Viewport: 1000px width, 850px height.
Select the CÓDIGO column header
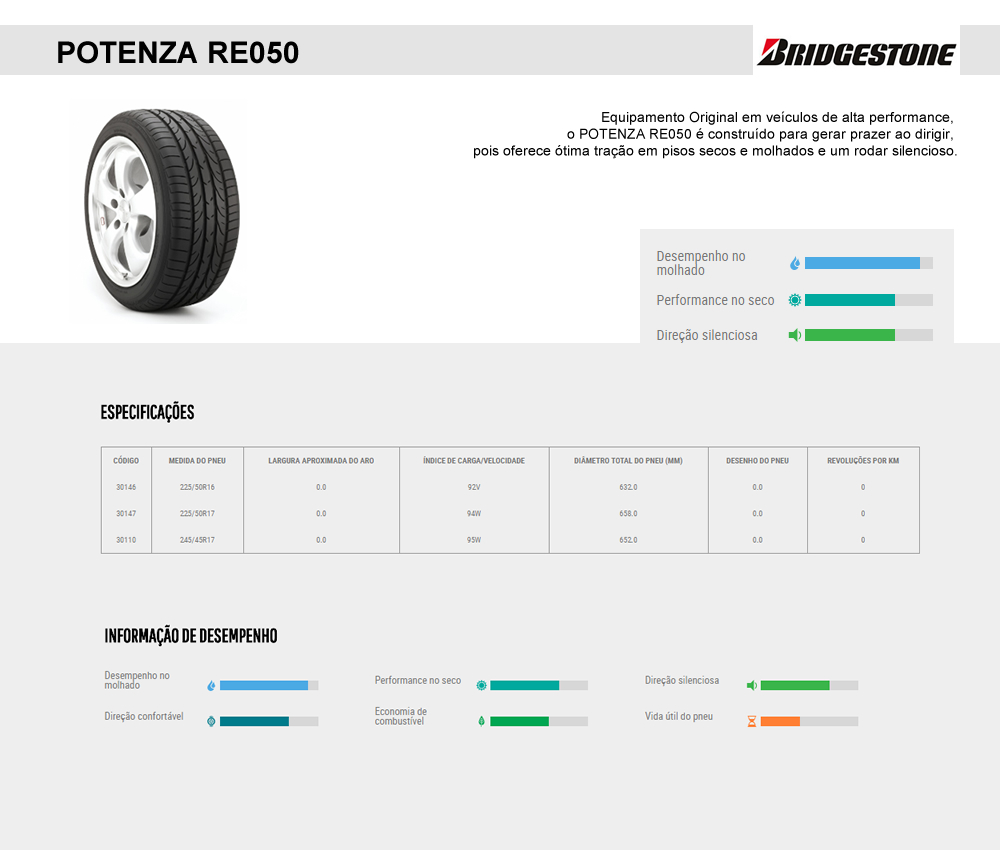[126, 460]
